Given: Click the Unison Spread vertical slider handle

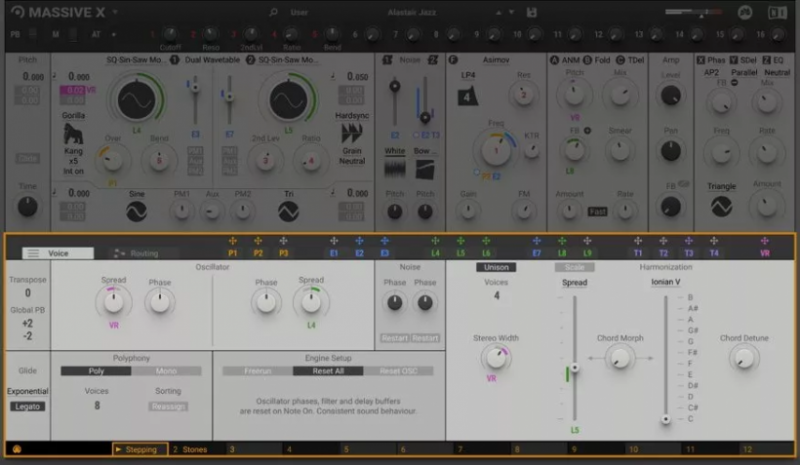Looking at the screenshot, I should (x=574, y=368).
